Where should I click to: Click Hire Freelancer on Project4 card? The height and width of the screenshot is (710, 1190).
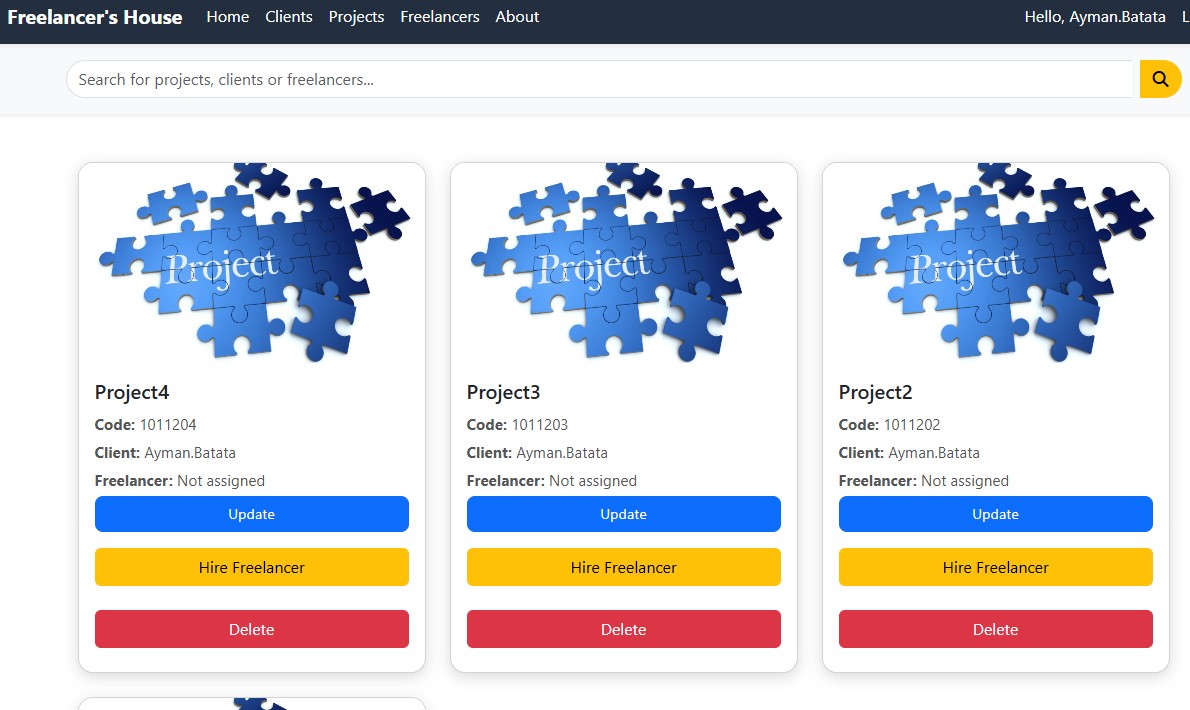[252, 567]
